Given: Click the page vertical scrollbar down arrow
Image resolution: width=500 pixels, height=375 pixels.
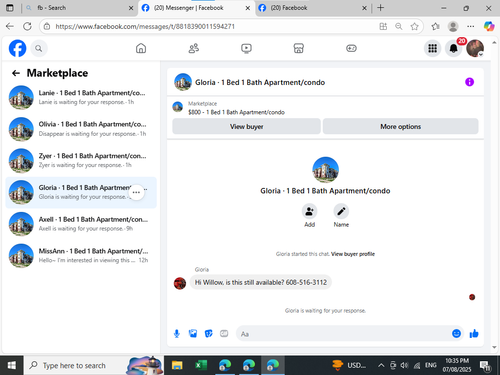Looking at the screenshot, I should tap(494, 347).
